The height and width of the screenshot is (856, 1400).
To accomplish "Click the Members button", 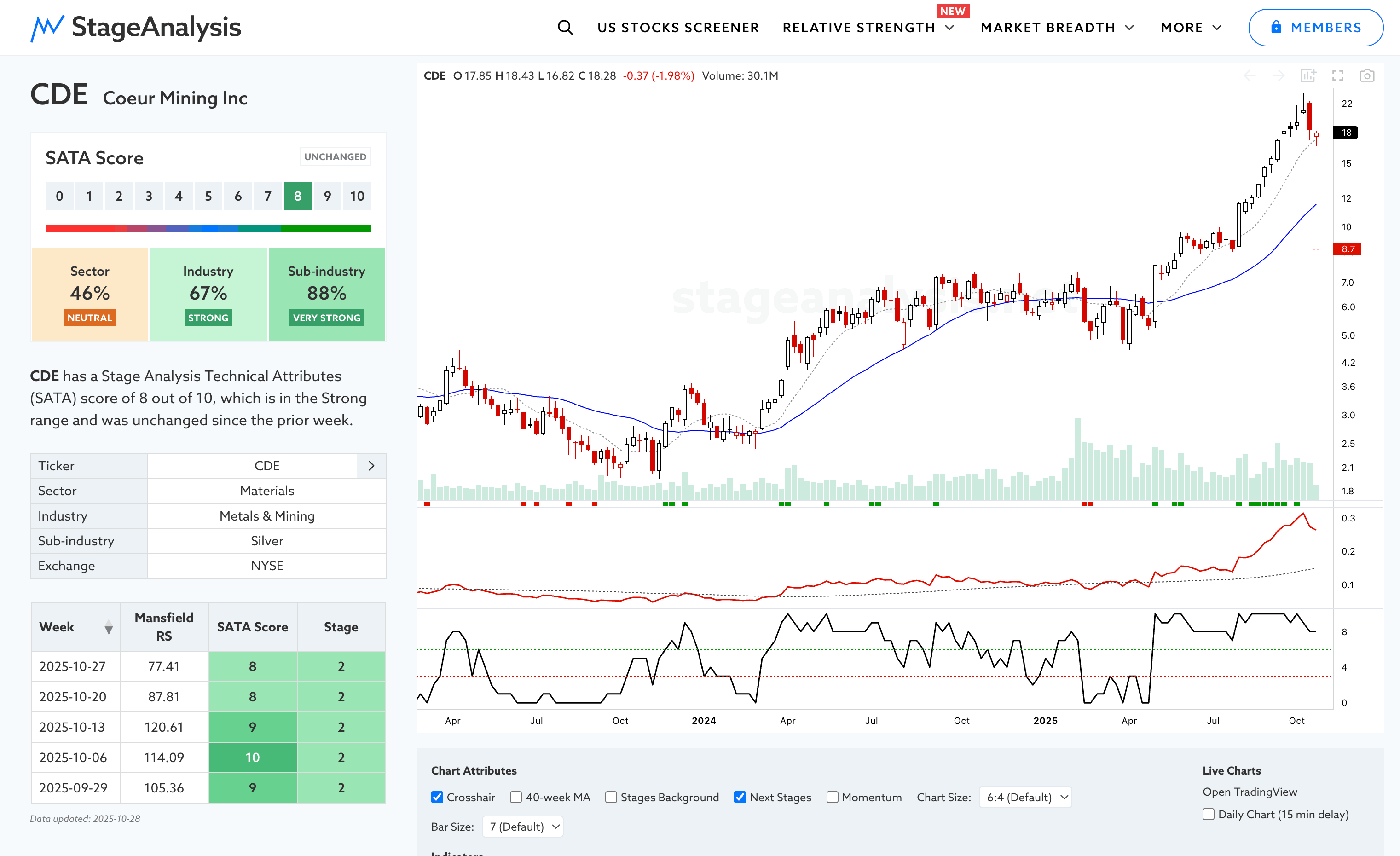I will pos(1315,27).
